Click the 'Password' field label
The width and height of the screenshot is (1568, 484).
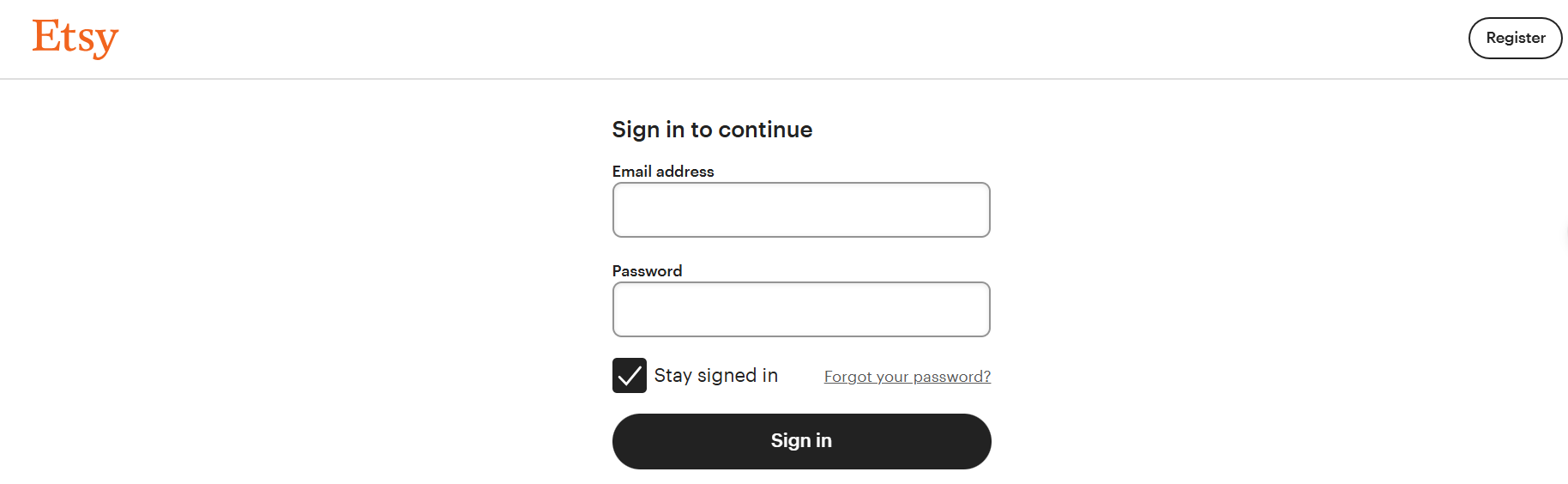click(648, 271)
